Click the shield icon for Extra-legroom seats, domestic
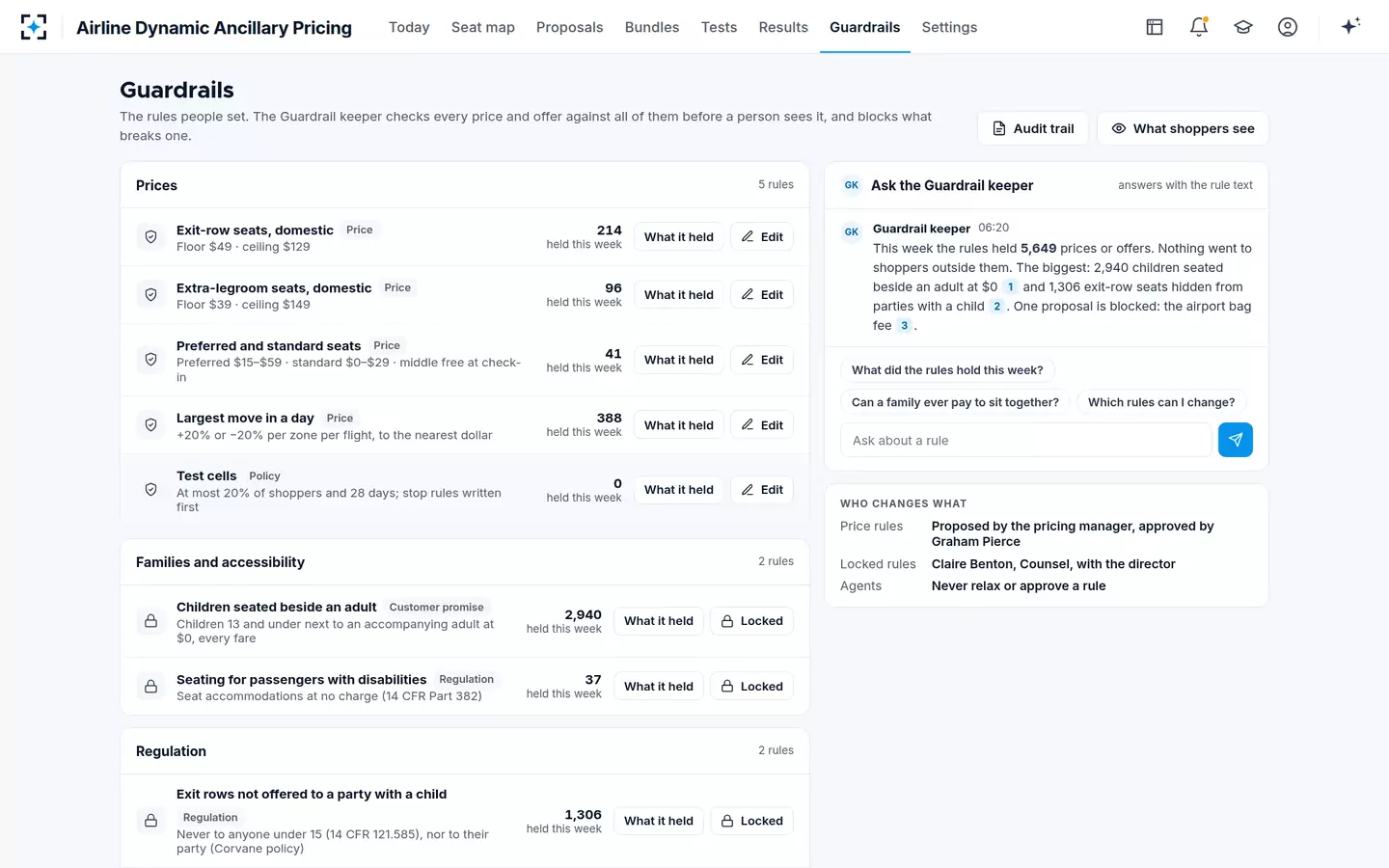 pyautogui.click(x=151, y=295)
